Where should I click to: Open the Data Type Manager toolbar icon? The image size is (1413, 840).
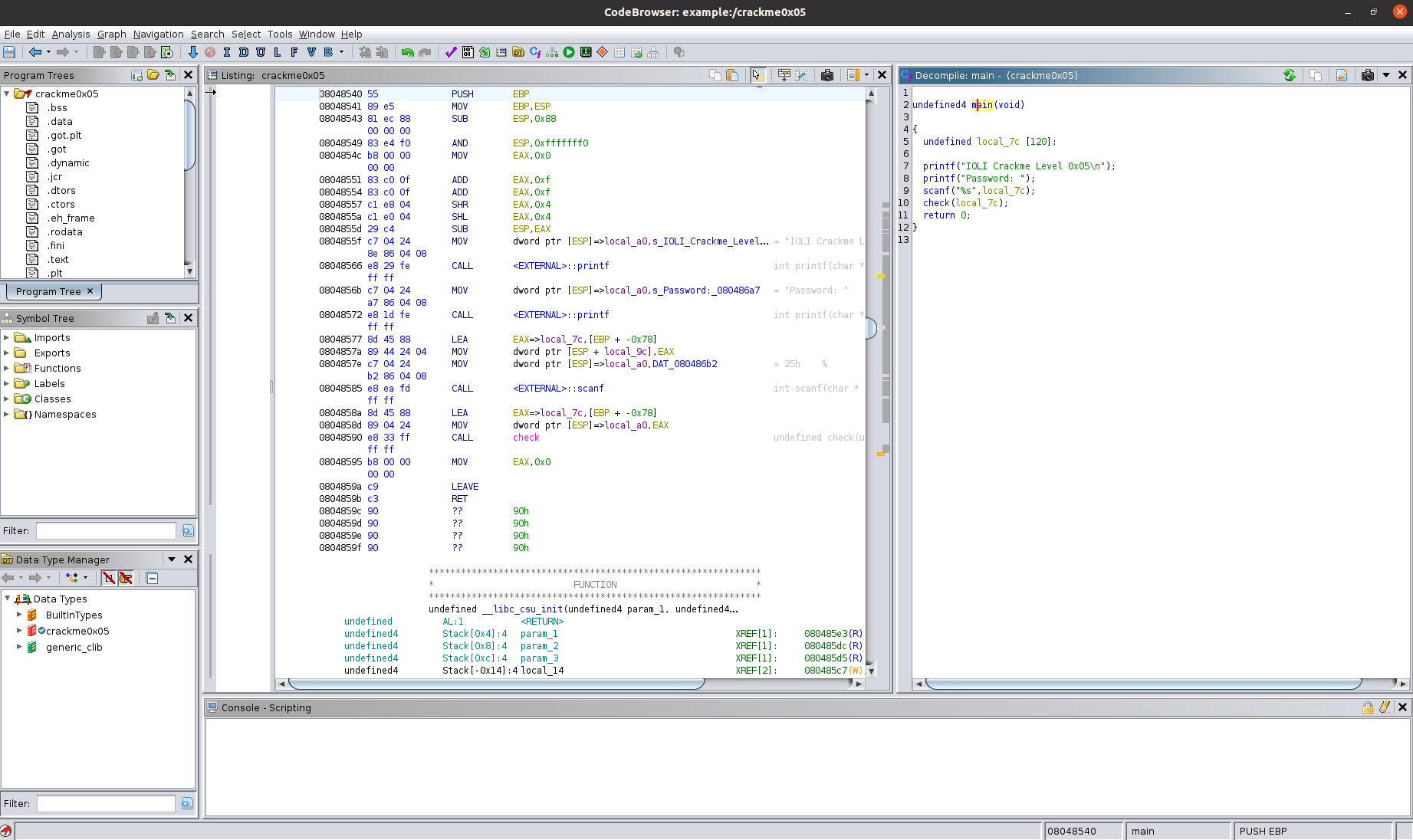[x=518, y=52]
